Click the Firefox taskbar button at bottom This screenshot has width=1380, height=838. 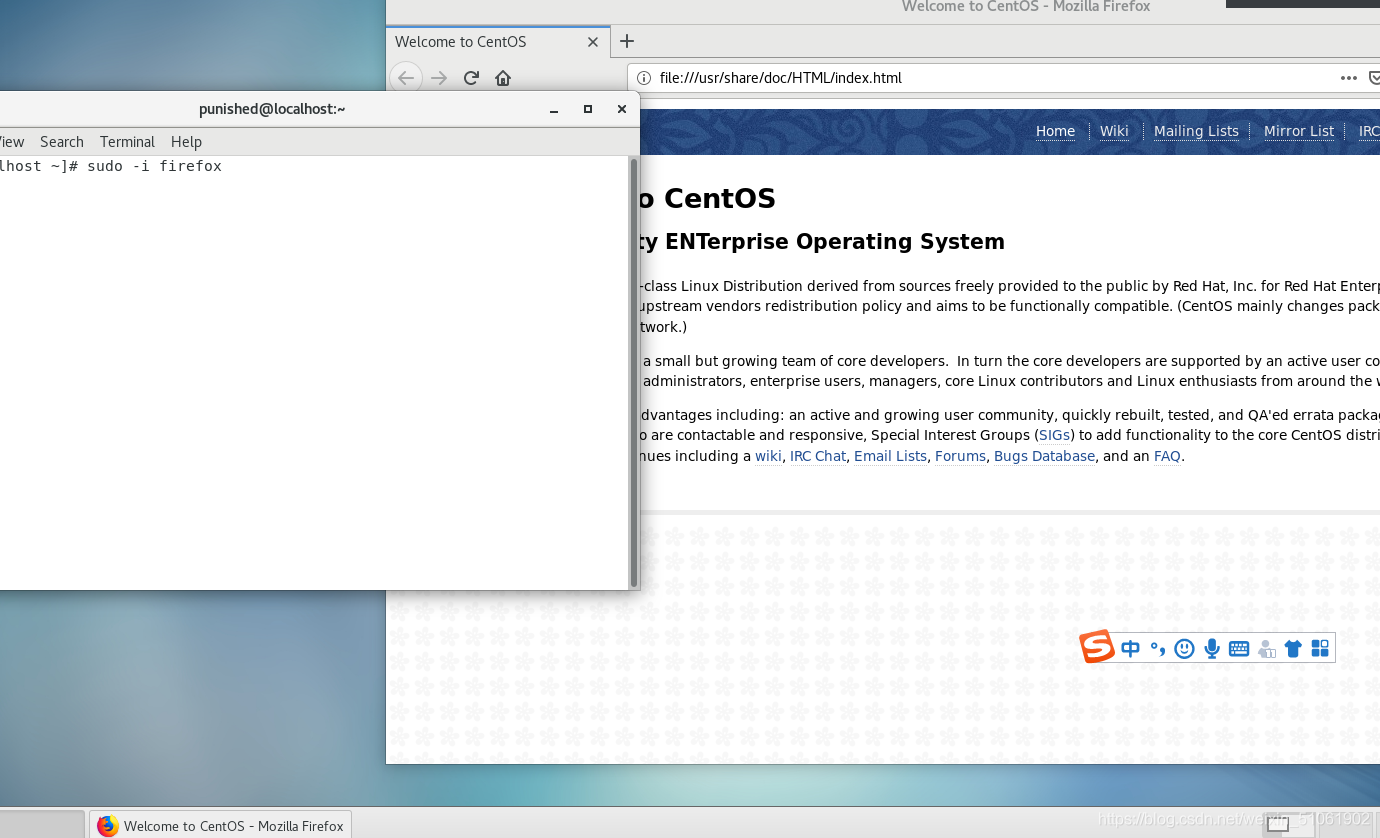221,826
